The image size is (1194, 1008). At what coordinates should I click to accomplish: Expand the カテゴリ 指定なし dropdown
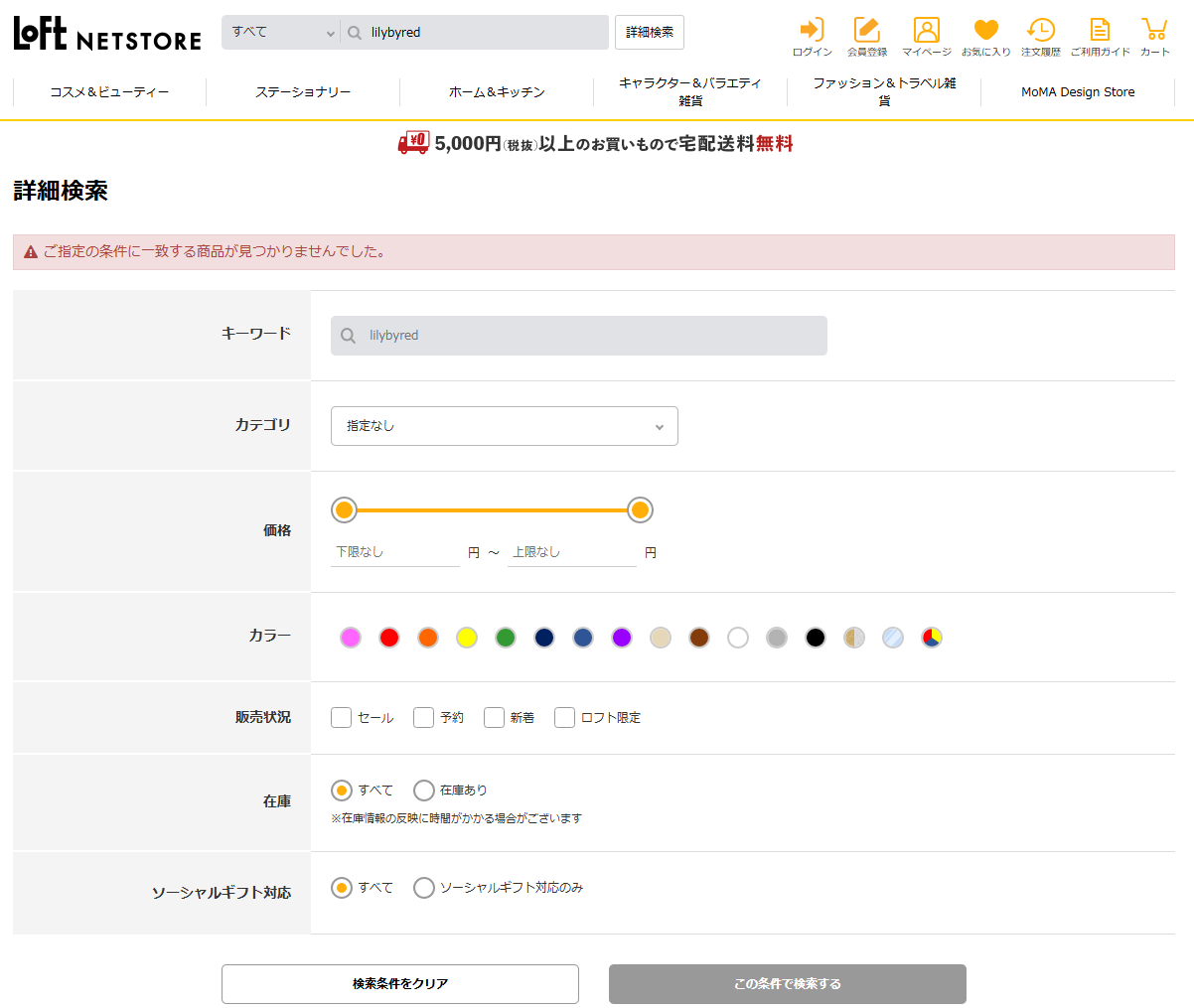point(505,426)
